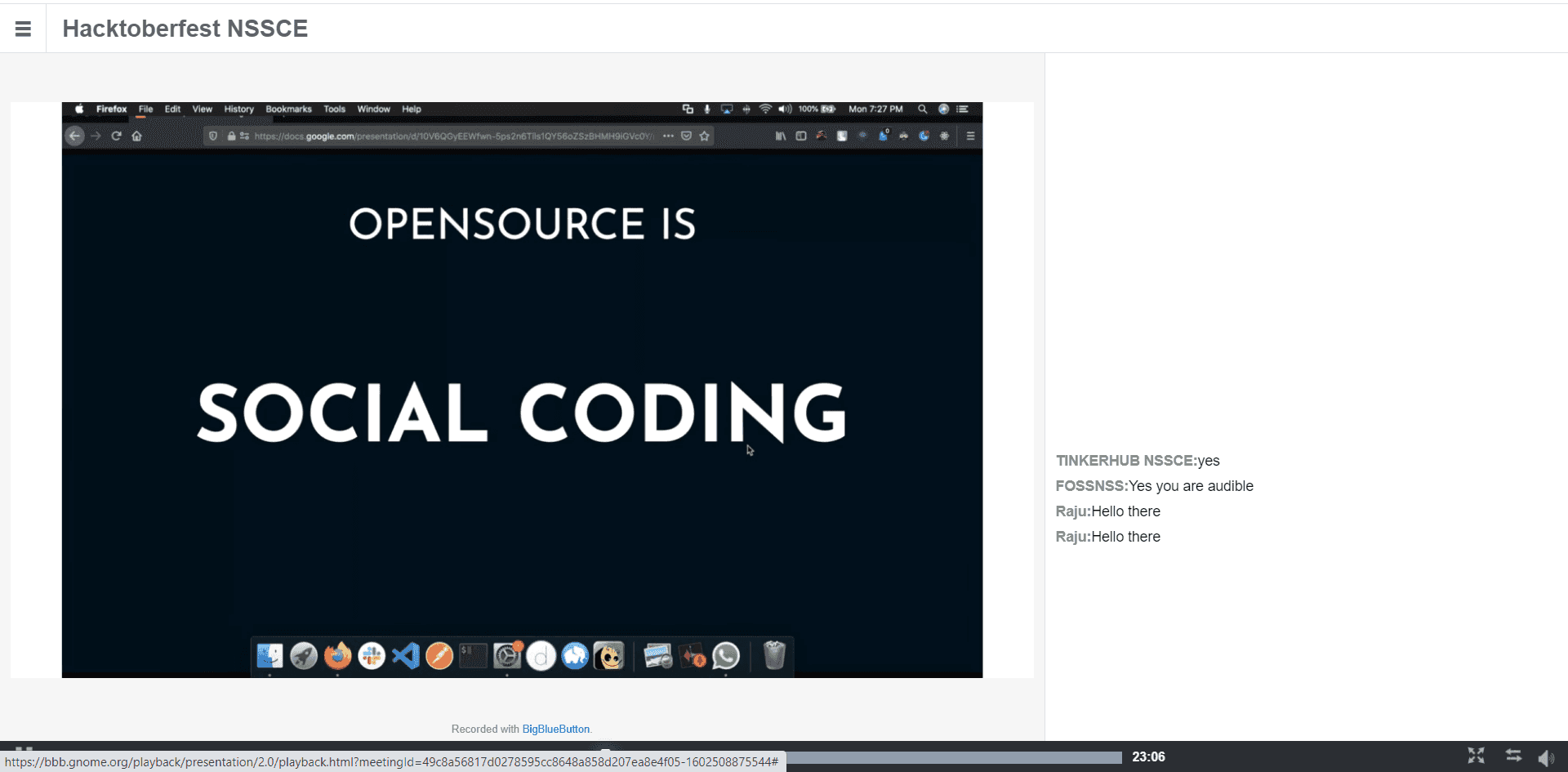Expand the three-dot page actions menu

pos(668,136)
